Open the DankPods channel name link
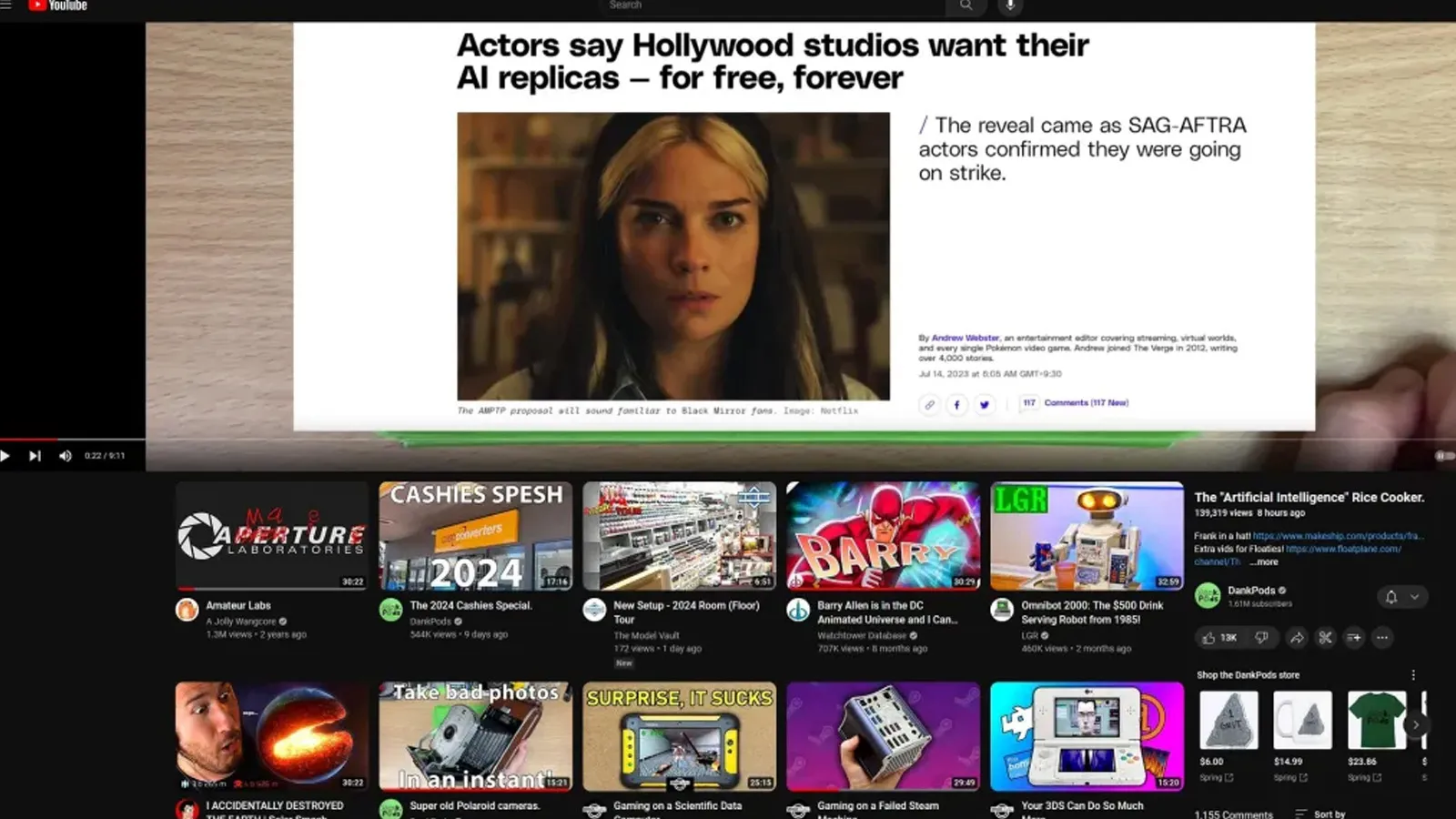The width and height of the screenshot is (1456, 819). coord(1251,591)
